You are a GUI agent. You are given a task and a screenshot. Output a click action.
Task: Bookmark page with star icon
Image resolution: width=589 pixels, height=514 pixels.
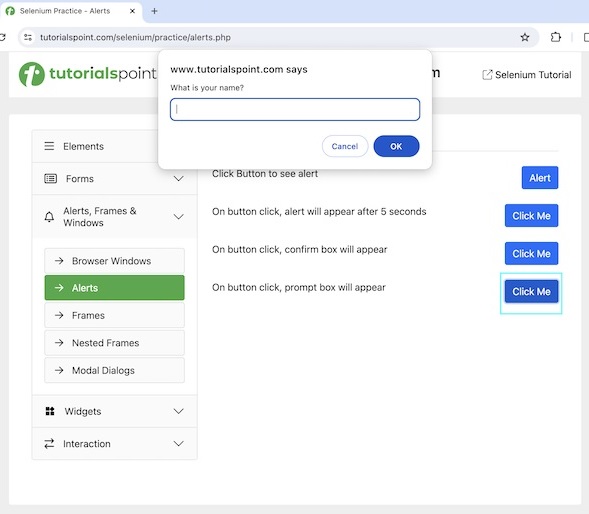525,37
